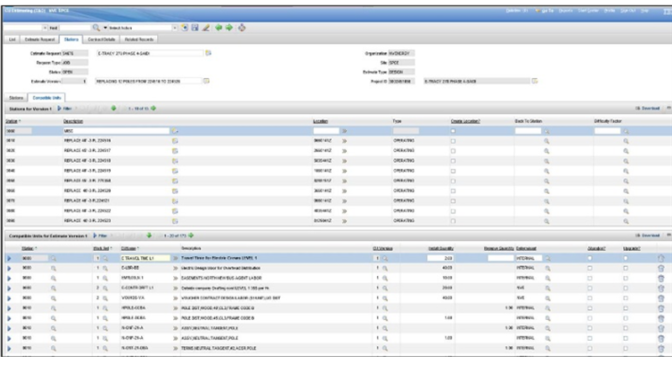Click the MISC description input field
Image resolution: width=672 pixels, height=372 pixels.
tap(117, 131)
